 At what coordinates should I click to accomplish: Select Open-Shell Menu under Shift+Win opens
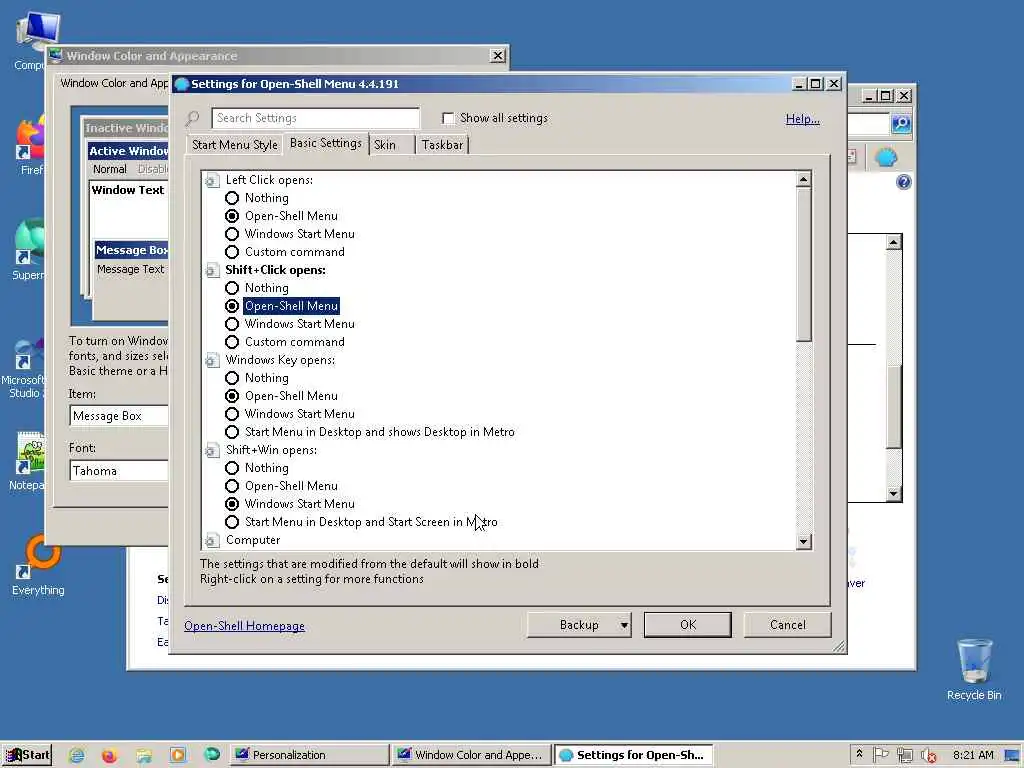(232, 486)
